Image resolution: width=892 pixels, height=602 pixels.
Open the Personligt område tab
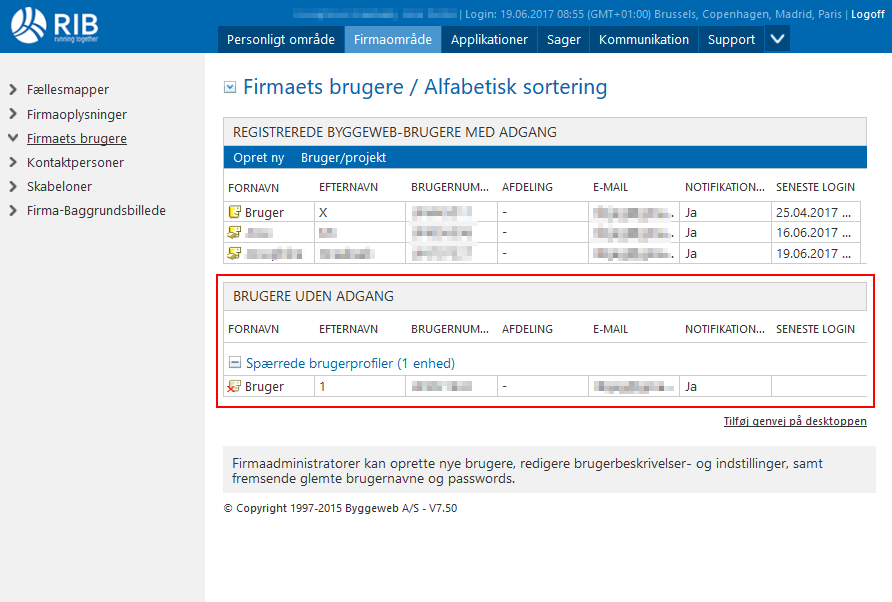(280, 40)
